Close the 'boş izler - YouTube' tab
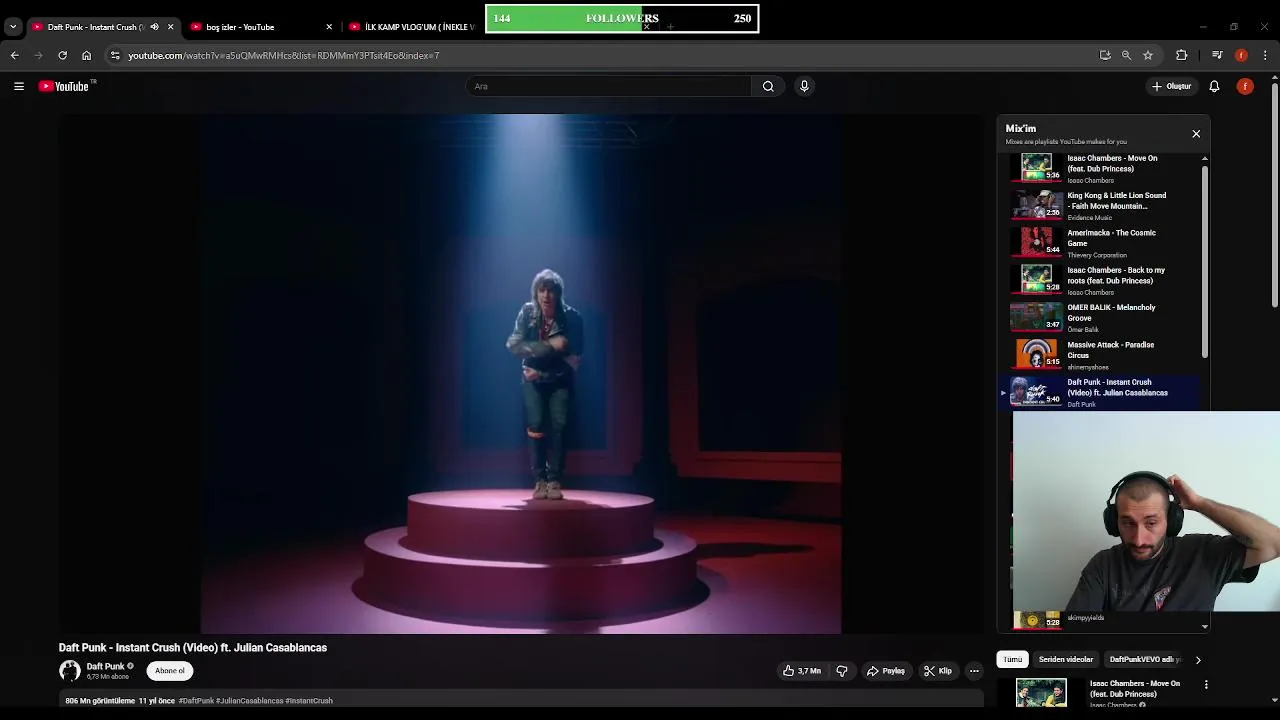 [x=329, y=27]
